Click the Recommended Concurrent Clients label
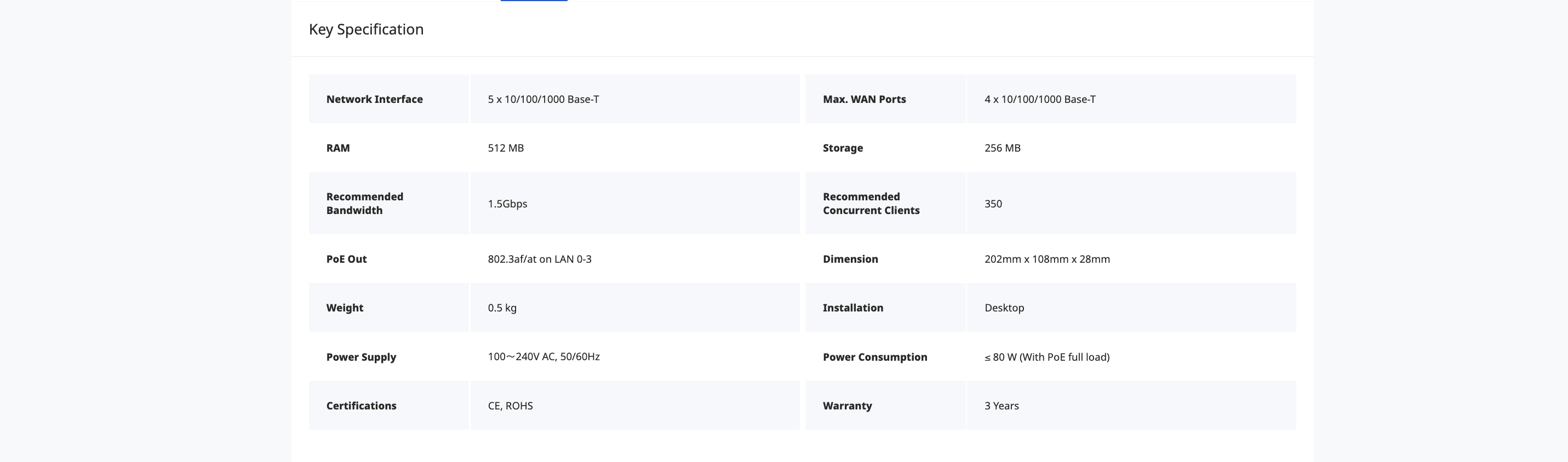This screenshot has width=1568, height=462. pyautogui.click(x=871, y=203)
